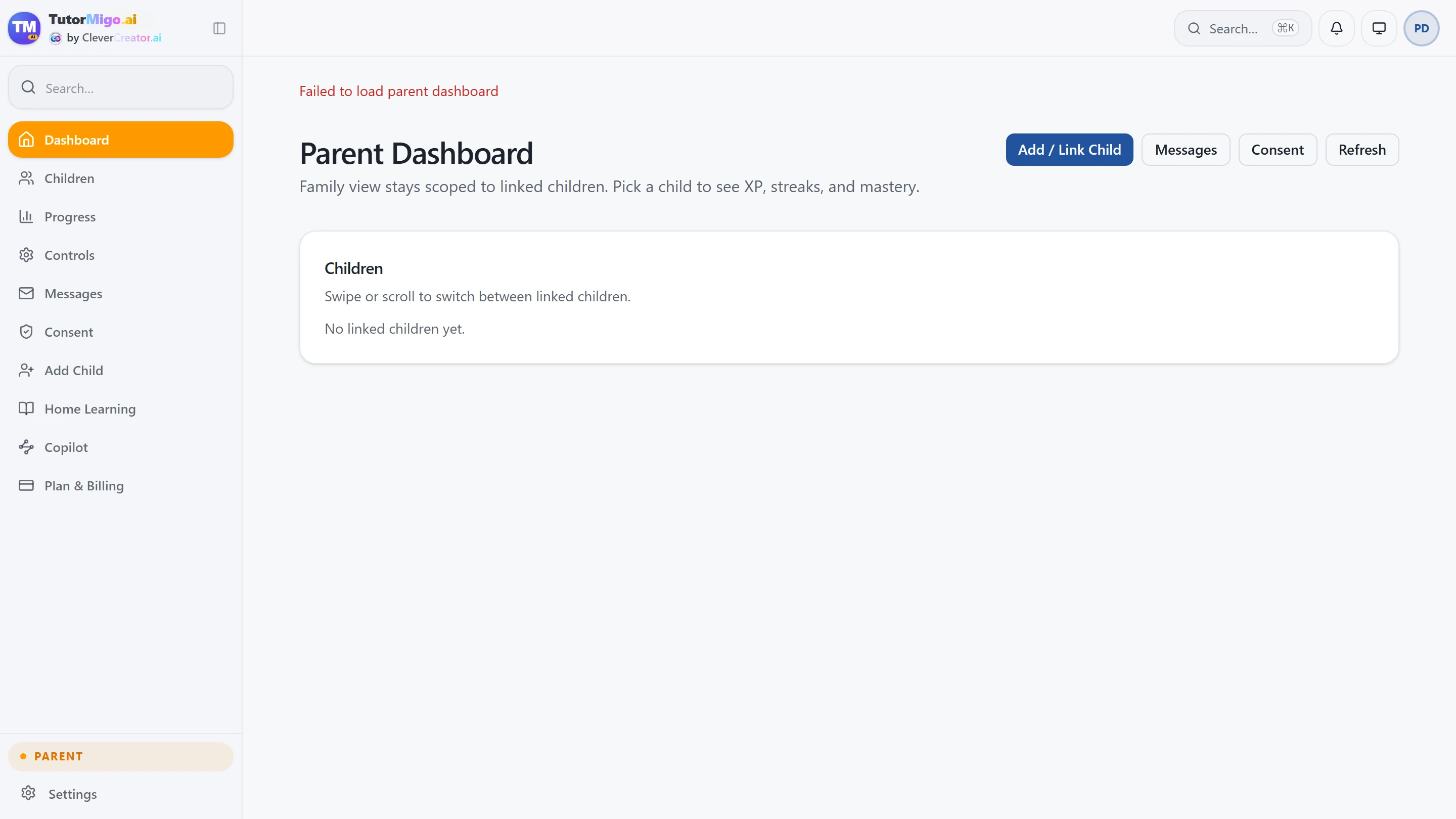Click the Controls gear icon

[x=27, y=255]
